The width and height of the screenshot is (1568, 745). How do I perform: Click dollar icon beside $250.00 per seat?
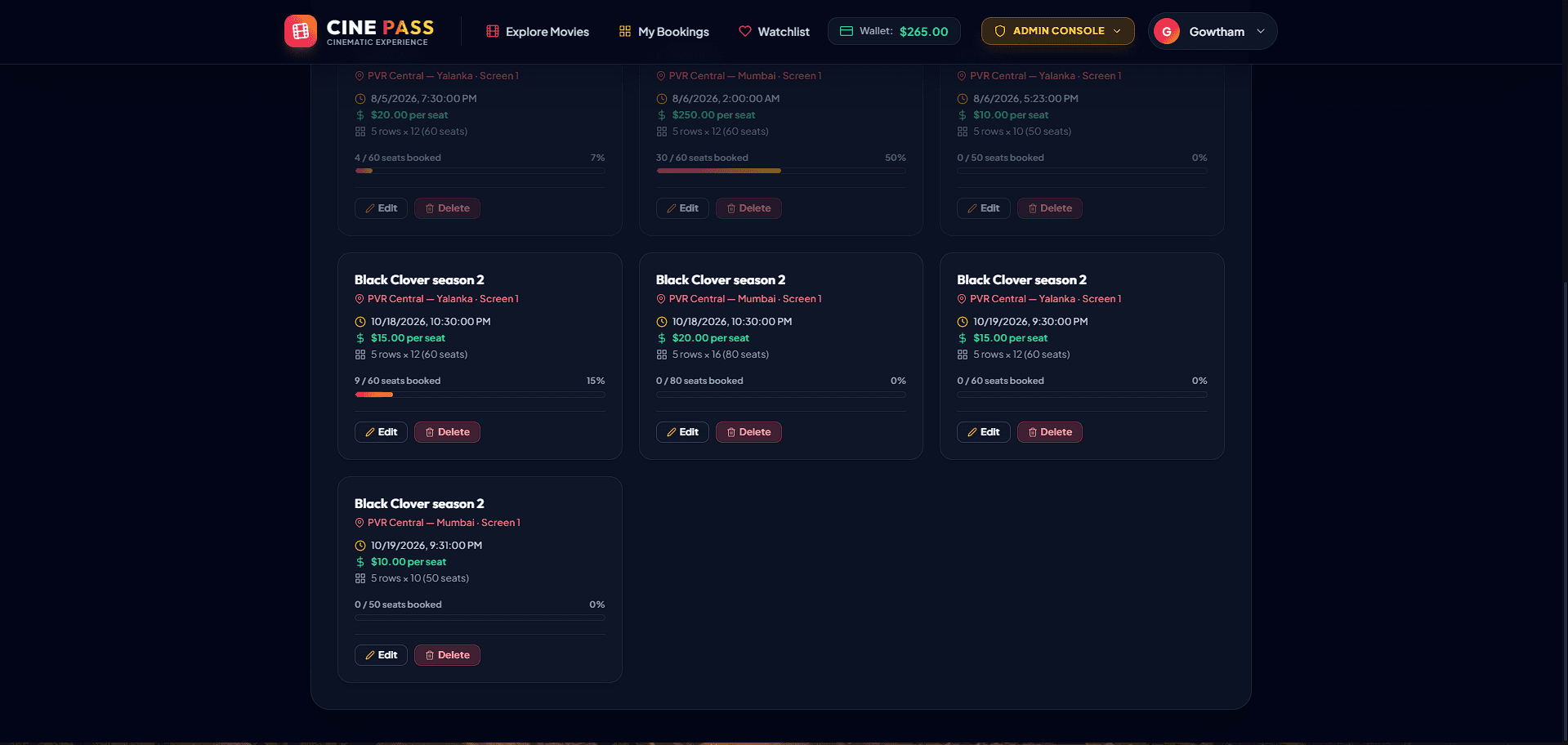point(661,115)
